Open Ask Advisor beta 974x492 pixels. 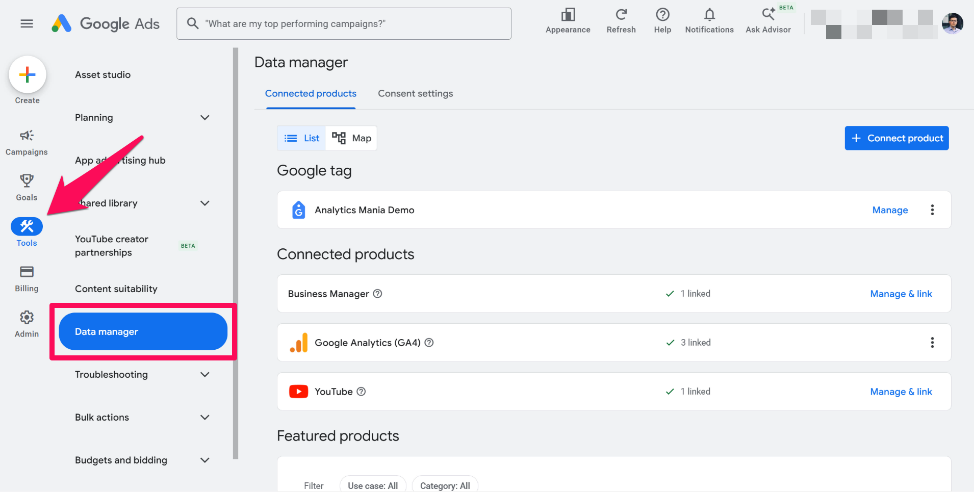768,20
